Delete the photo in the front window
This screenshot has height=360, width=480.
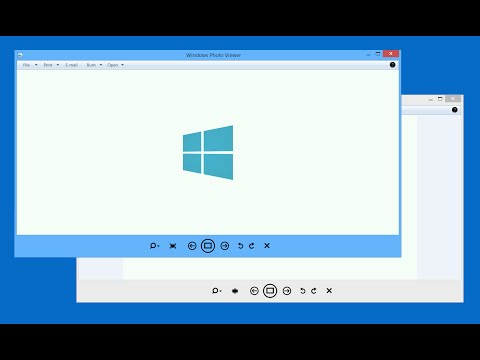click(267, 246)
